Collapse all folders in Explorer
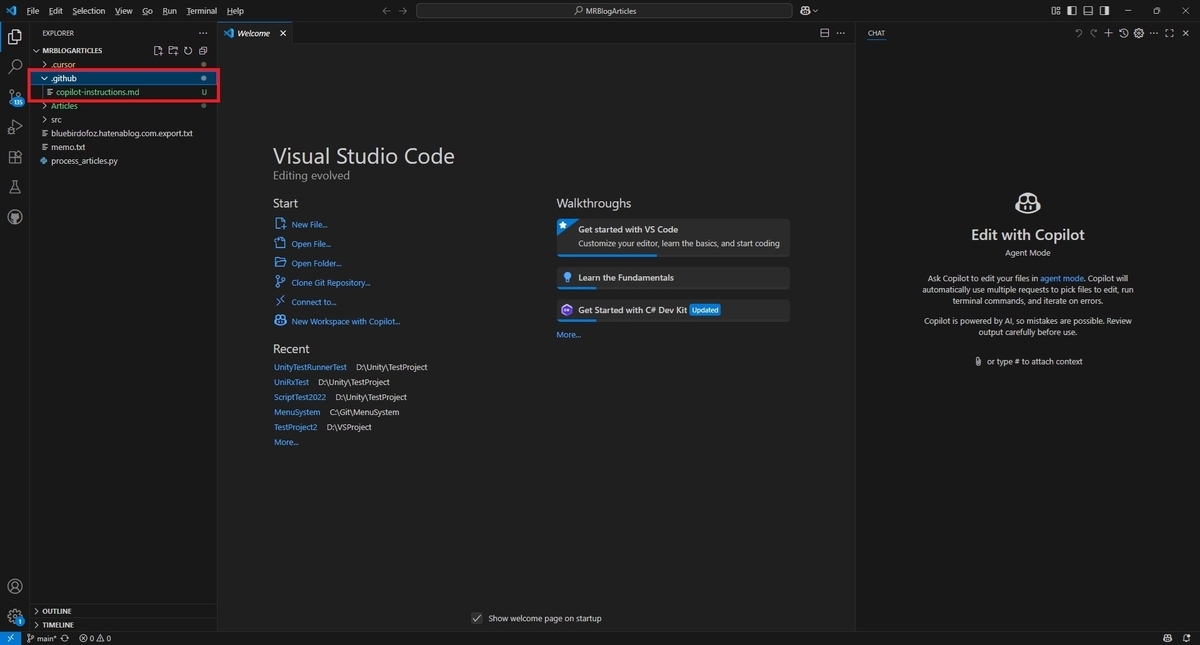1200x645 pixels. point(203,50)
